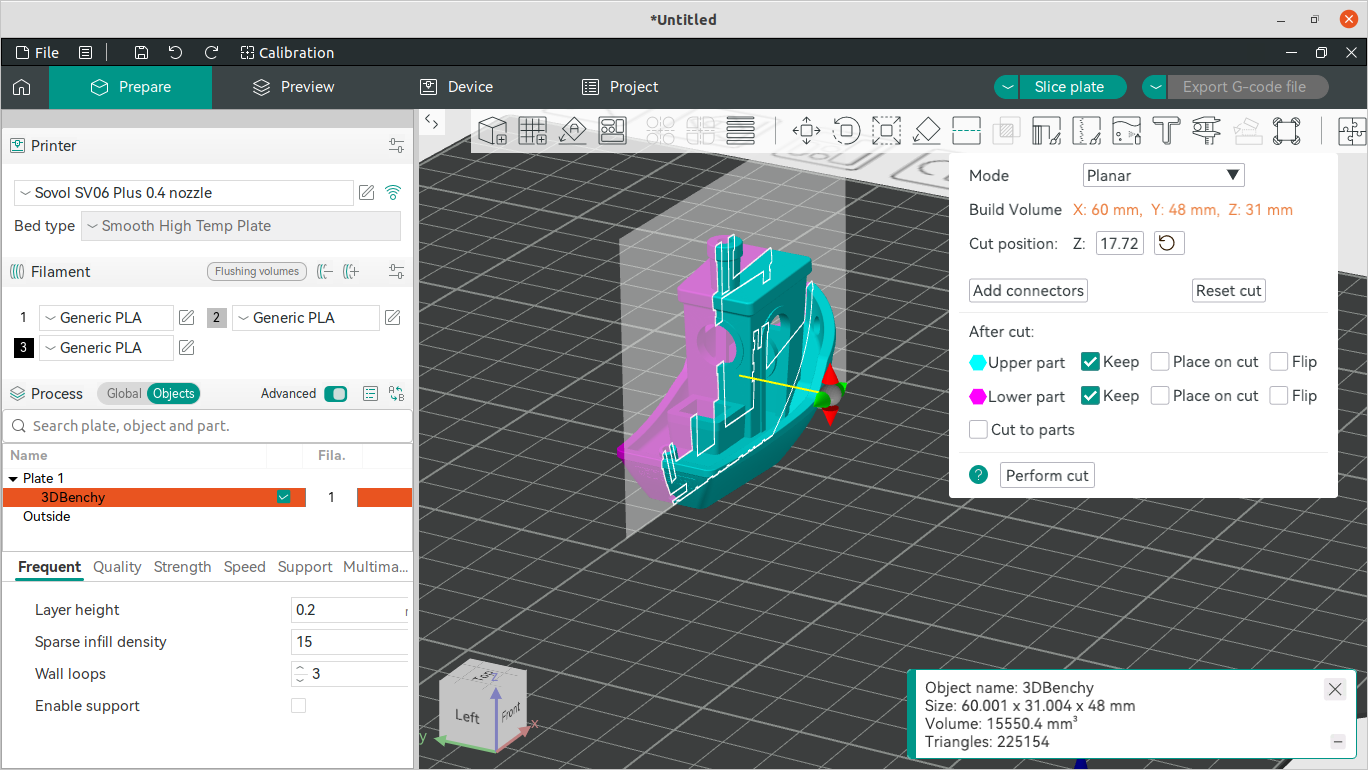Image resolution: width=1368 pixels, height=770 pixels.
Task: Collapse the Plate 1 tree node
Action: tap(13, 479)
